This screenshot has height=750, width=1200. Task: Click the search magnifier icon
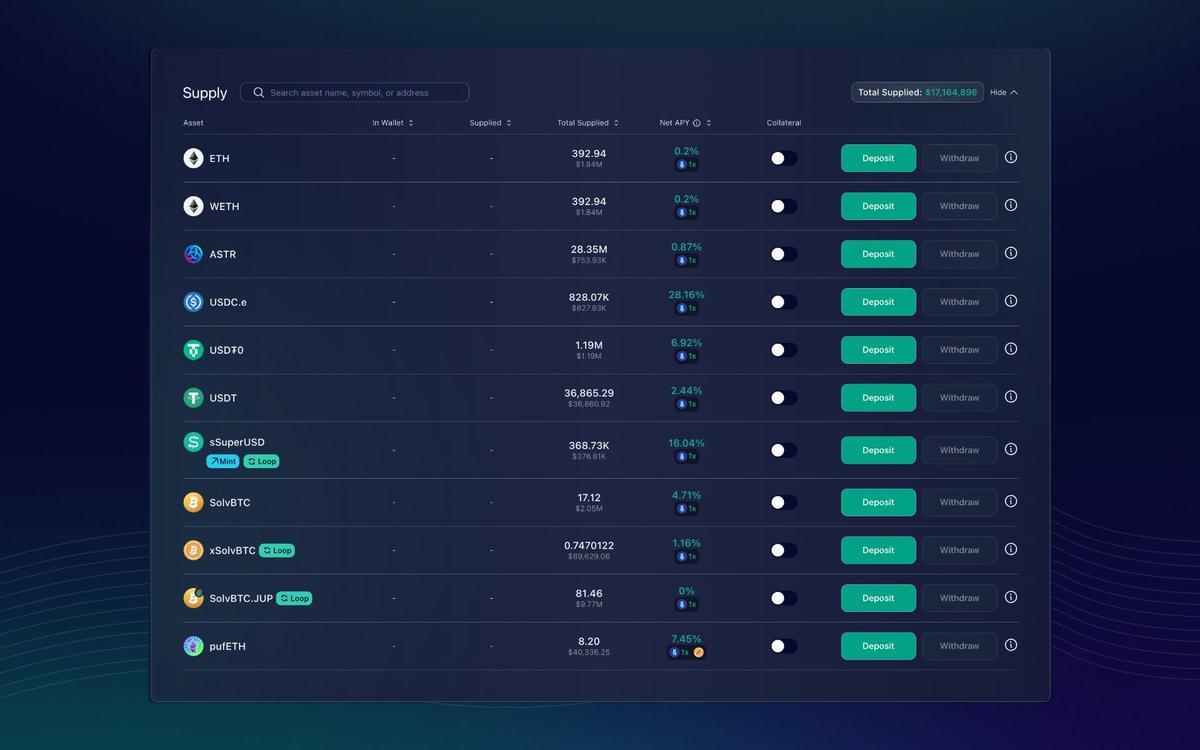point(258,92)
